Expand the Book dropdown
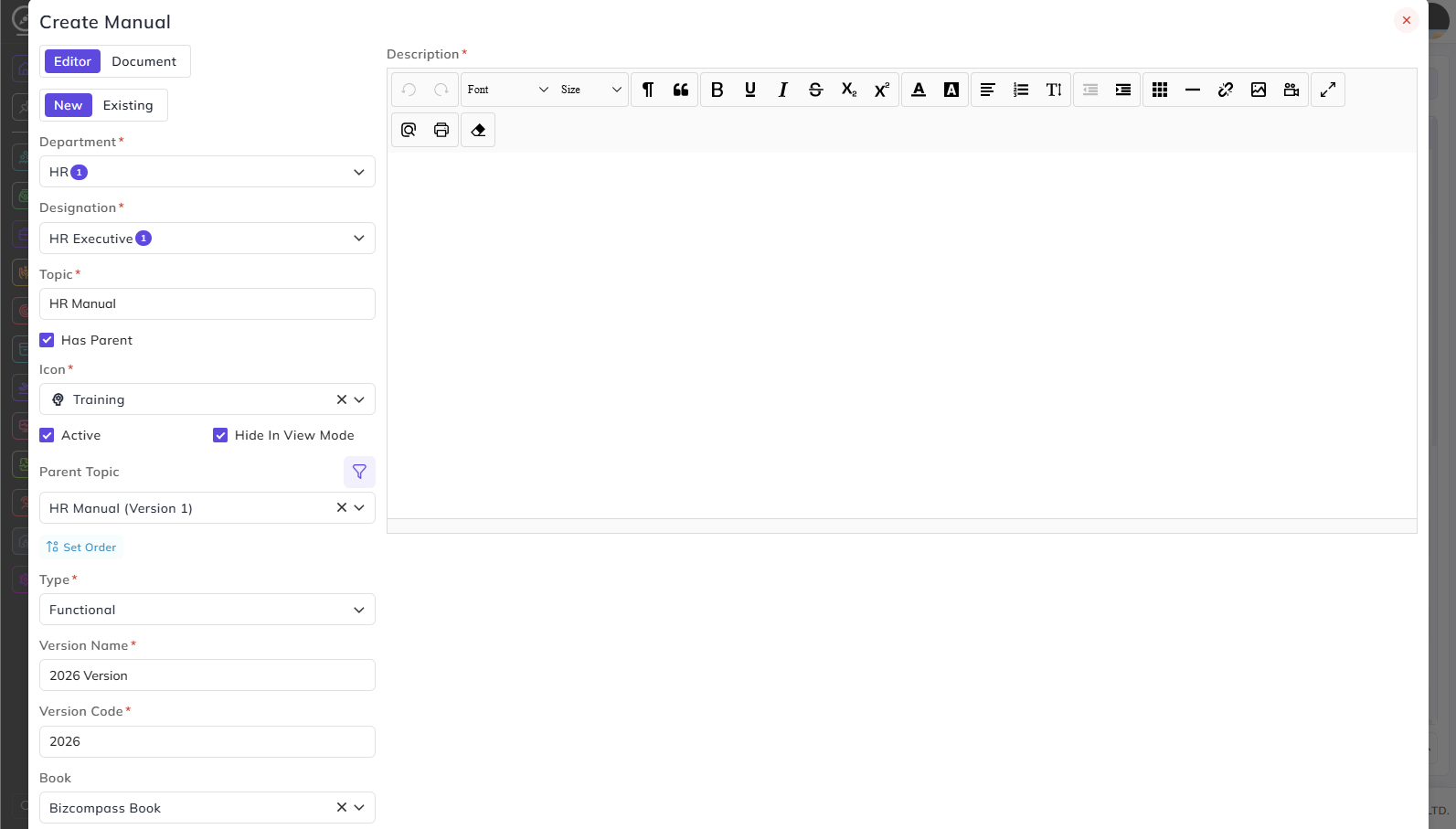Screen dimensions: 1456x829 pyautogui.click(x=359, y=808)
